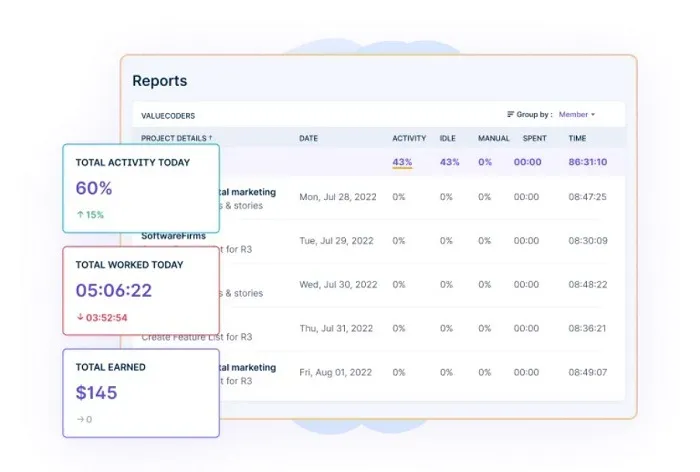Open the Total Earned card

click(x=141, y=393)
